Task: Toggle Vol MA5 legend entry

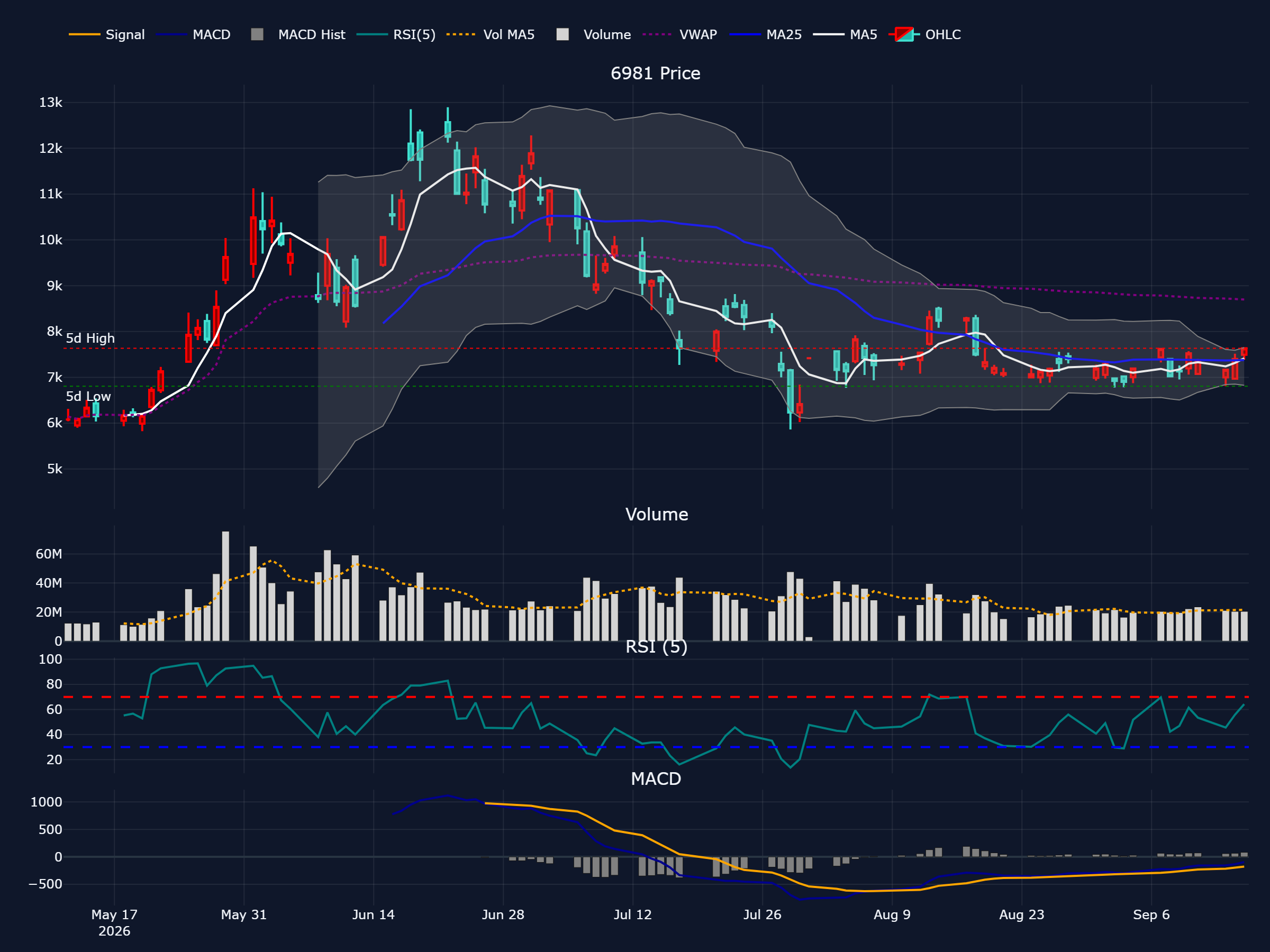Action: pyautogui.click(x=491, y=34)
